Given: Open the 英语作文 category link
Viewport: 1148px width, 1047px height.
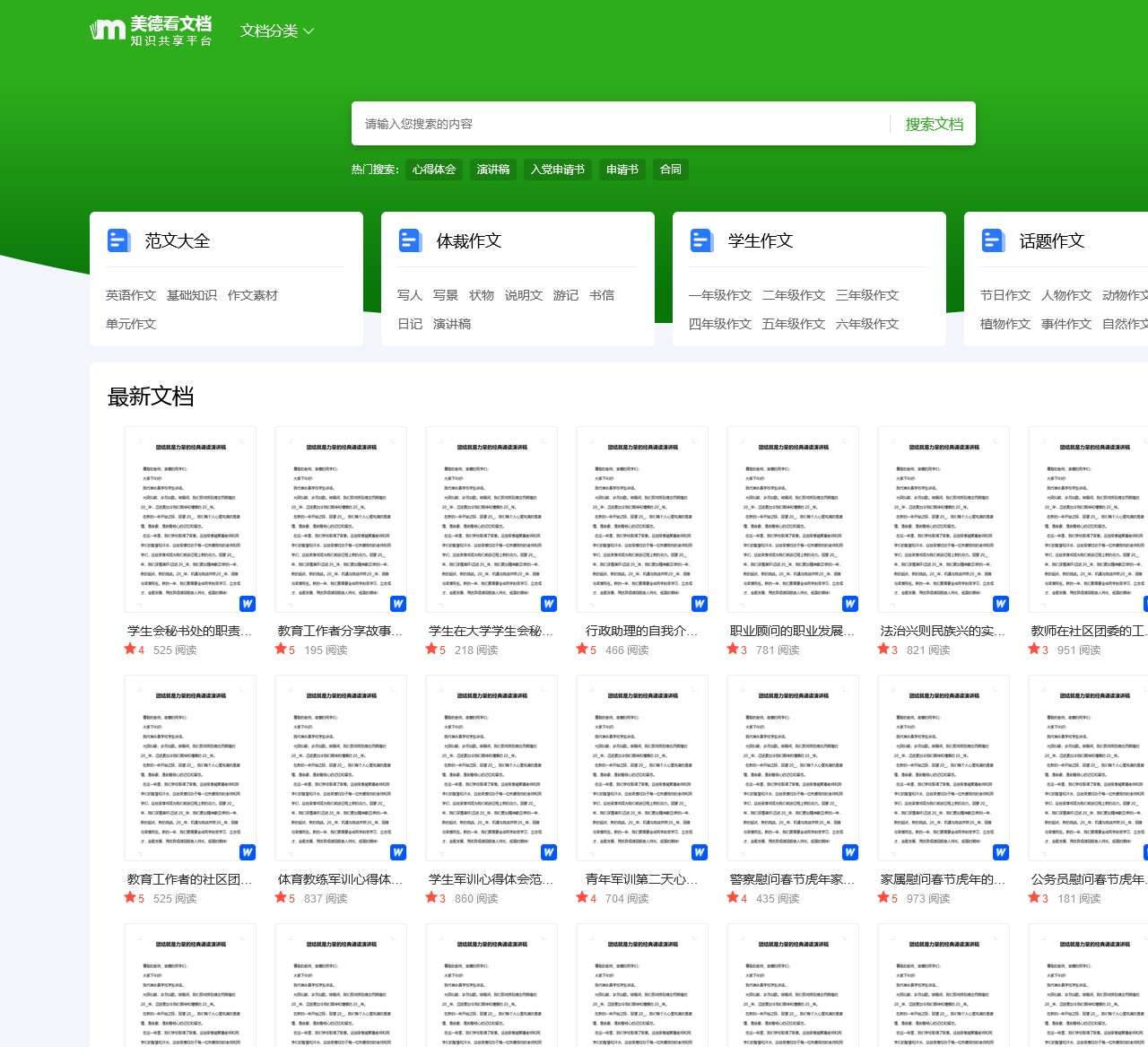Looking at the screenshot, I should [x=131, y=295].
